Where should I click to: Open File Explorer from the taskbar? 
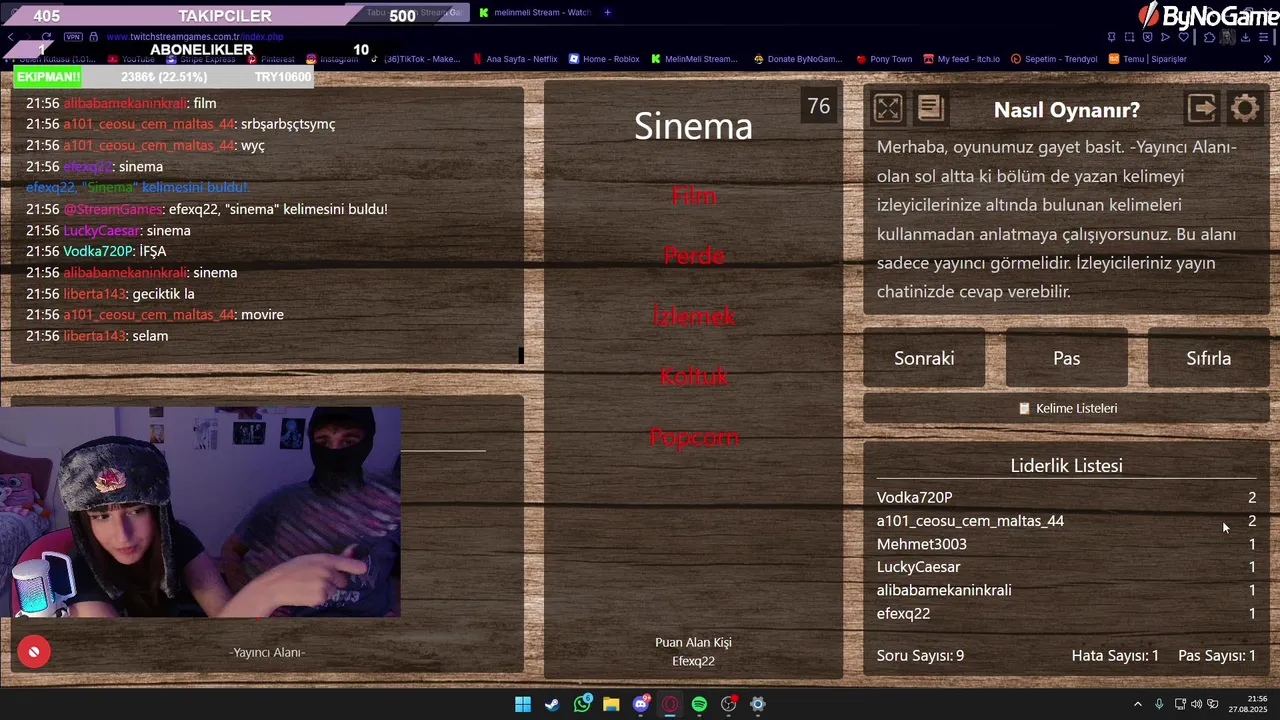pos(611,704)
